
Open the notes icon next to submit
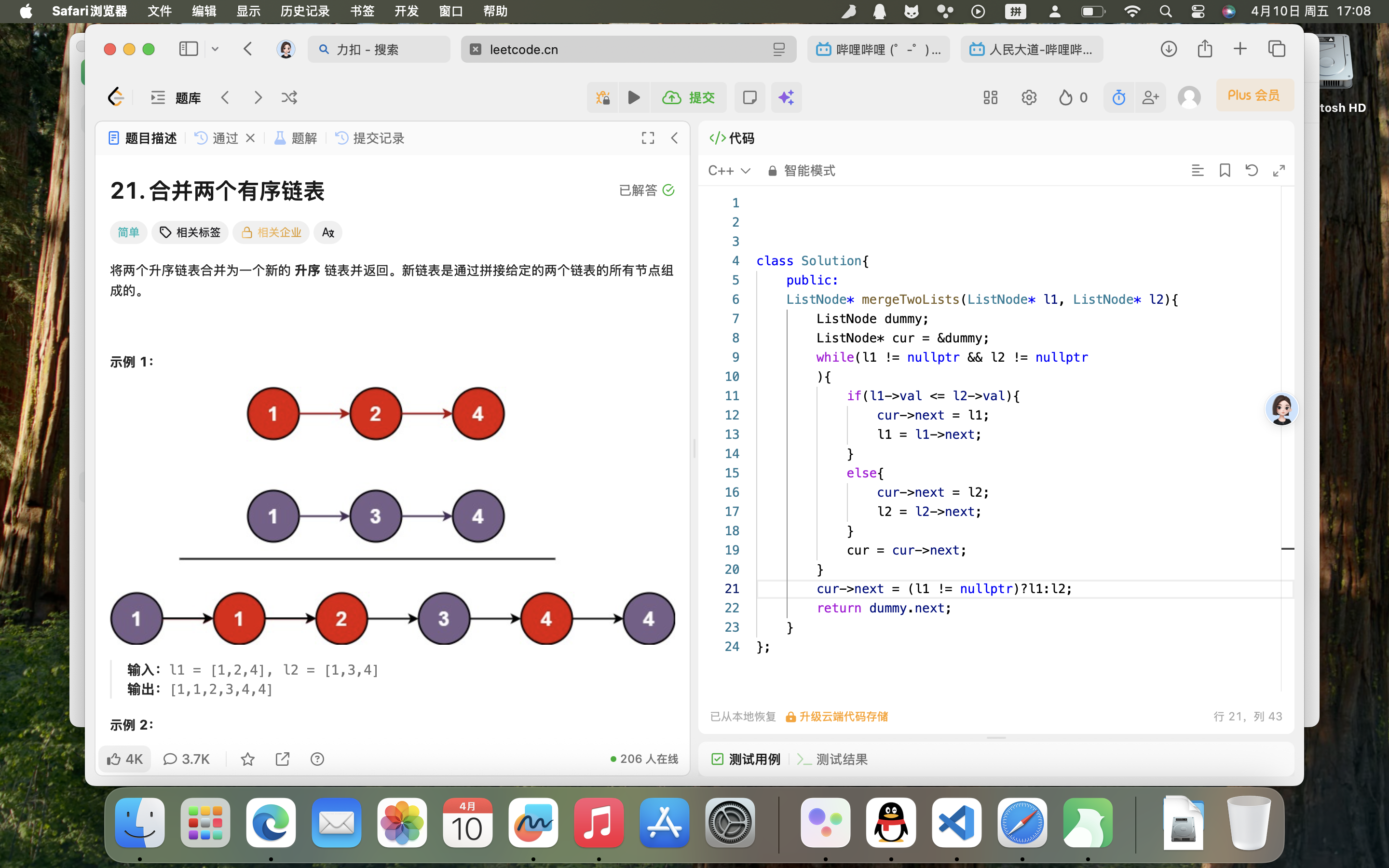click(x=749, y=97)
